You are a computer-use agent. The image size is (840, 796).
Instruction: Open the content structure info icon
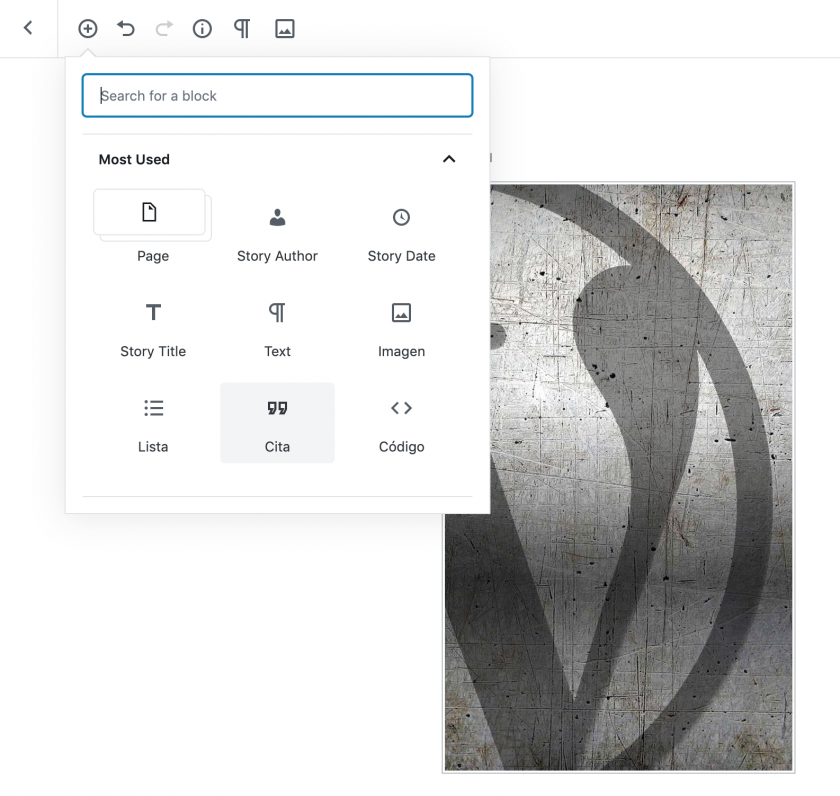(202, 28)
